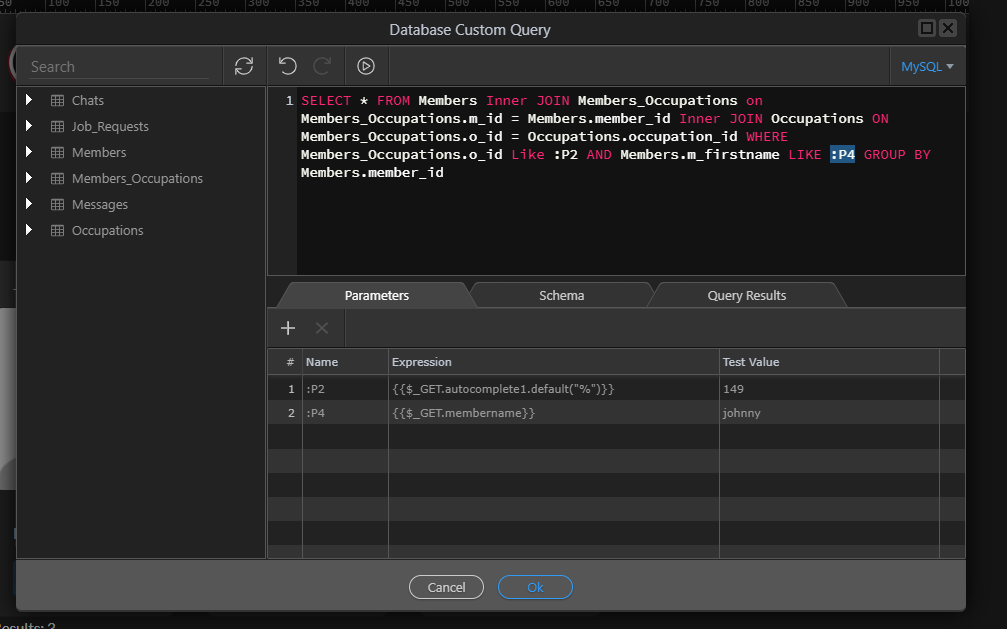Screen dimensions: 1007x629
Task: Open the Query Results tab
Action: [746, 296]
